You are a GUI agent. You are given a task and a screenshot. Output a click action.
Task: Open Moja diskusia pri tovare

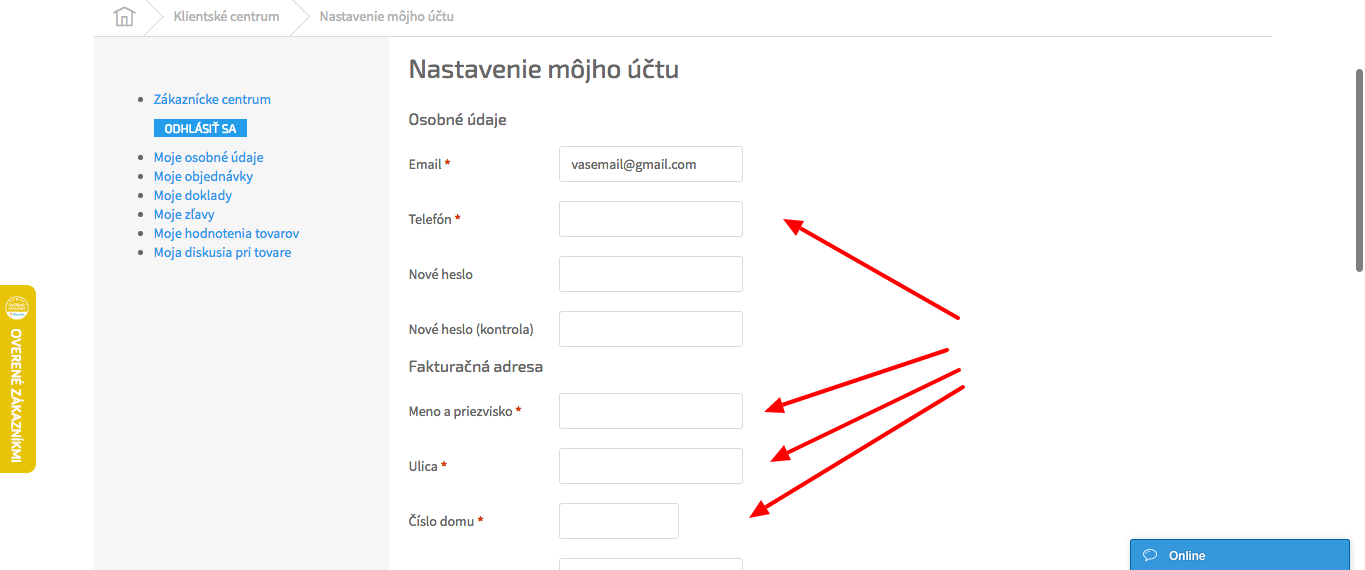point(222,252)
